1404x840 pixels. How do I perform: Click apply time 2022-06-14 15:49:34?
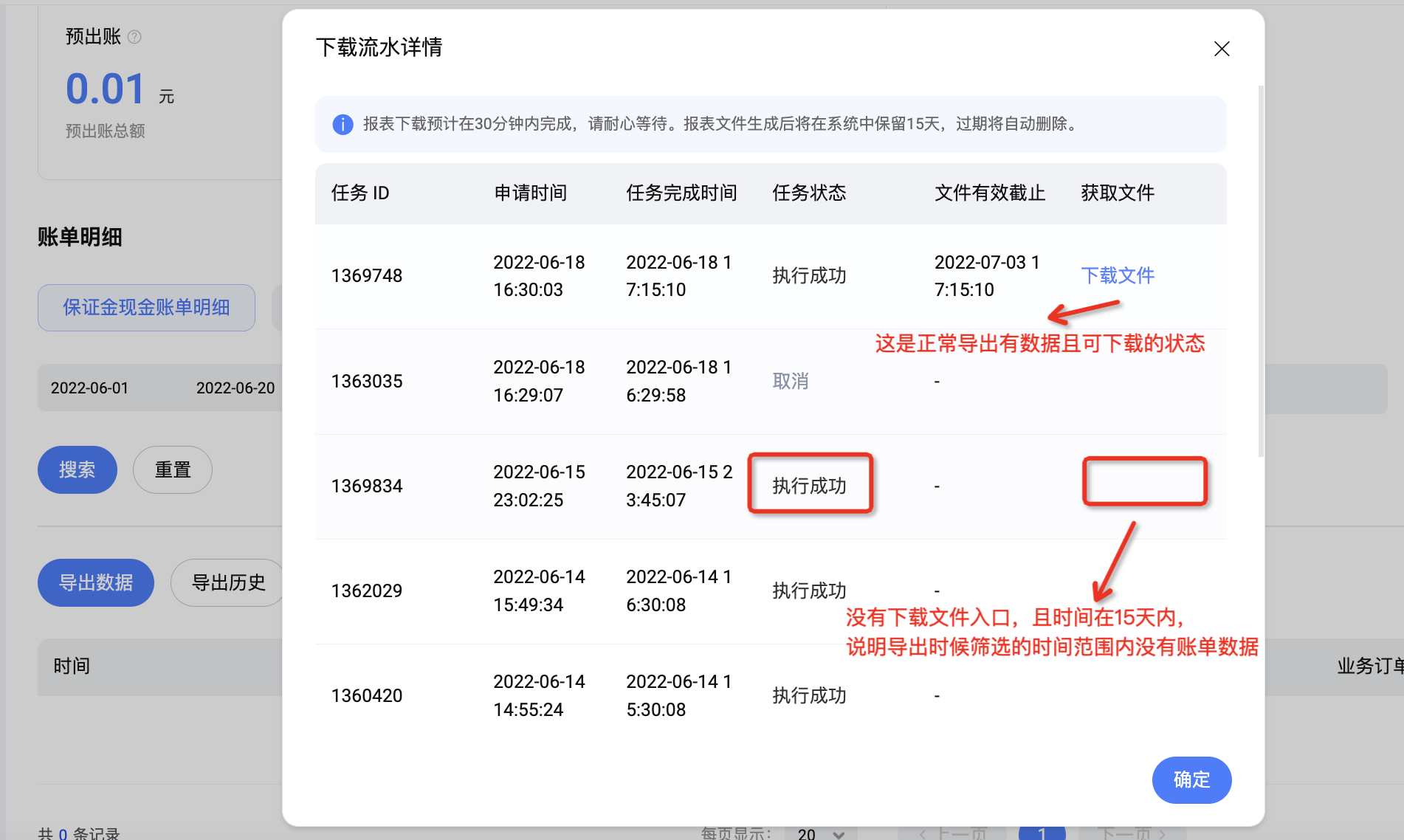click(539, 591)
